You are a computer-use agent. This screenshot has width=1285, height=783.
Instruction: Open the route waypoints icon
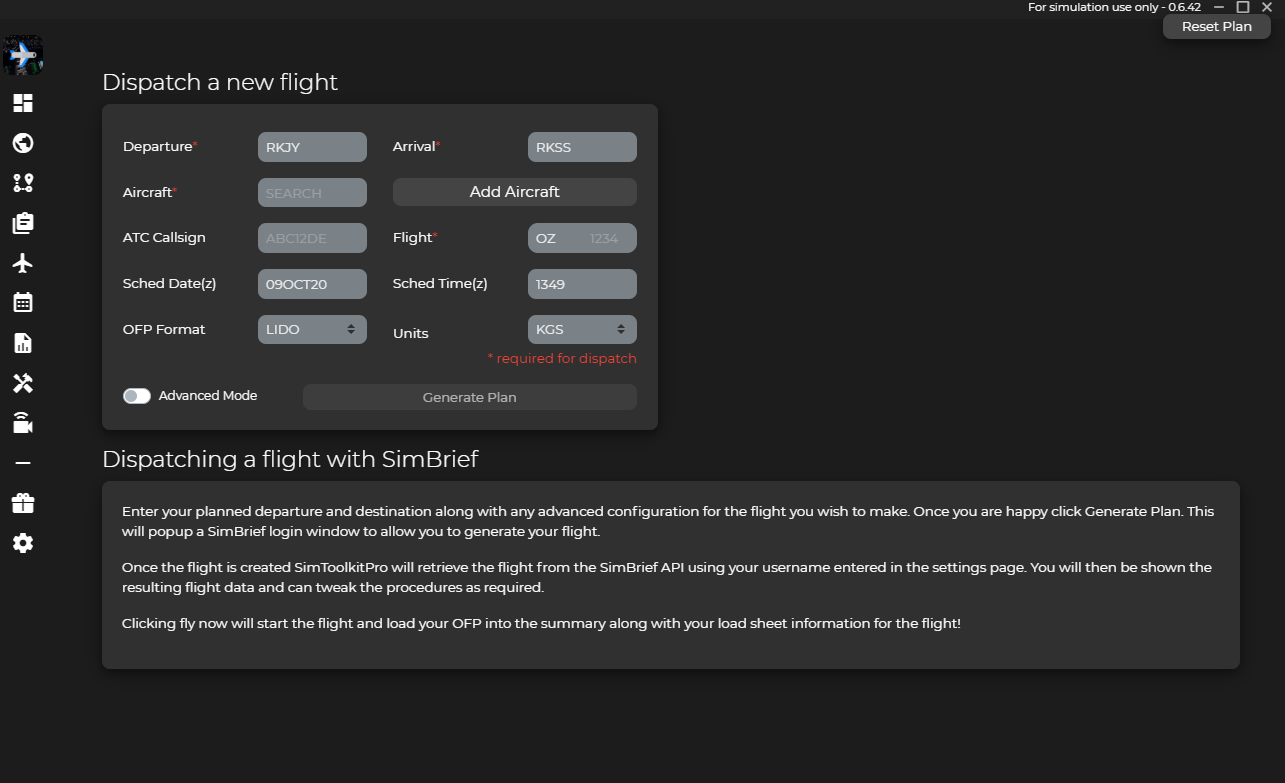tap(23, 183)
